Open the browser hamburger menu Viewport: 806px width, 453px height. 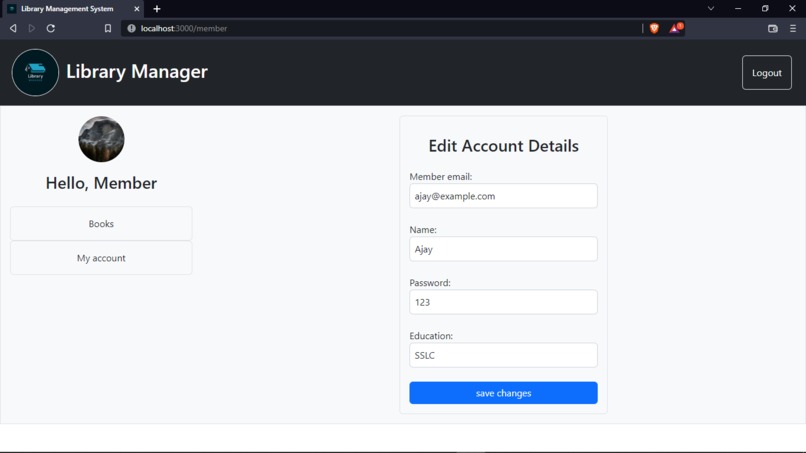793,28
